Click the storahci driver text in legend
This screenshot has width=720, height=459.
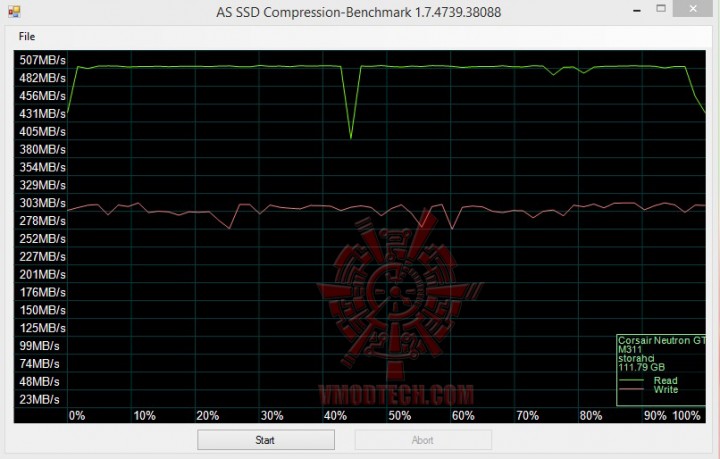636,358
